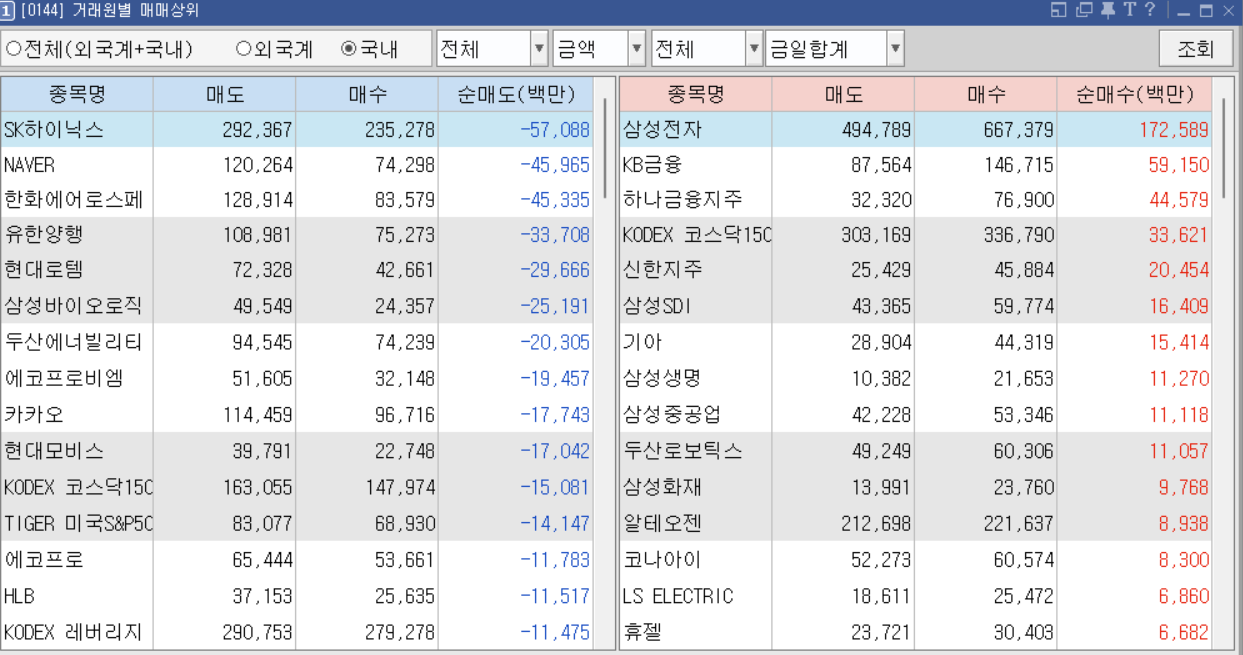
Task: Select the KODEX 레버리지 row
Action: click(x=296, y=632)
